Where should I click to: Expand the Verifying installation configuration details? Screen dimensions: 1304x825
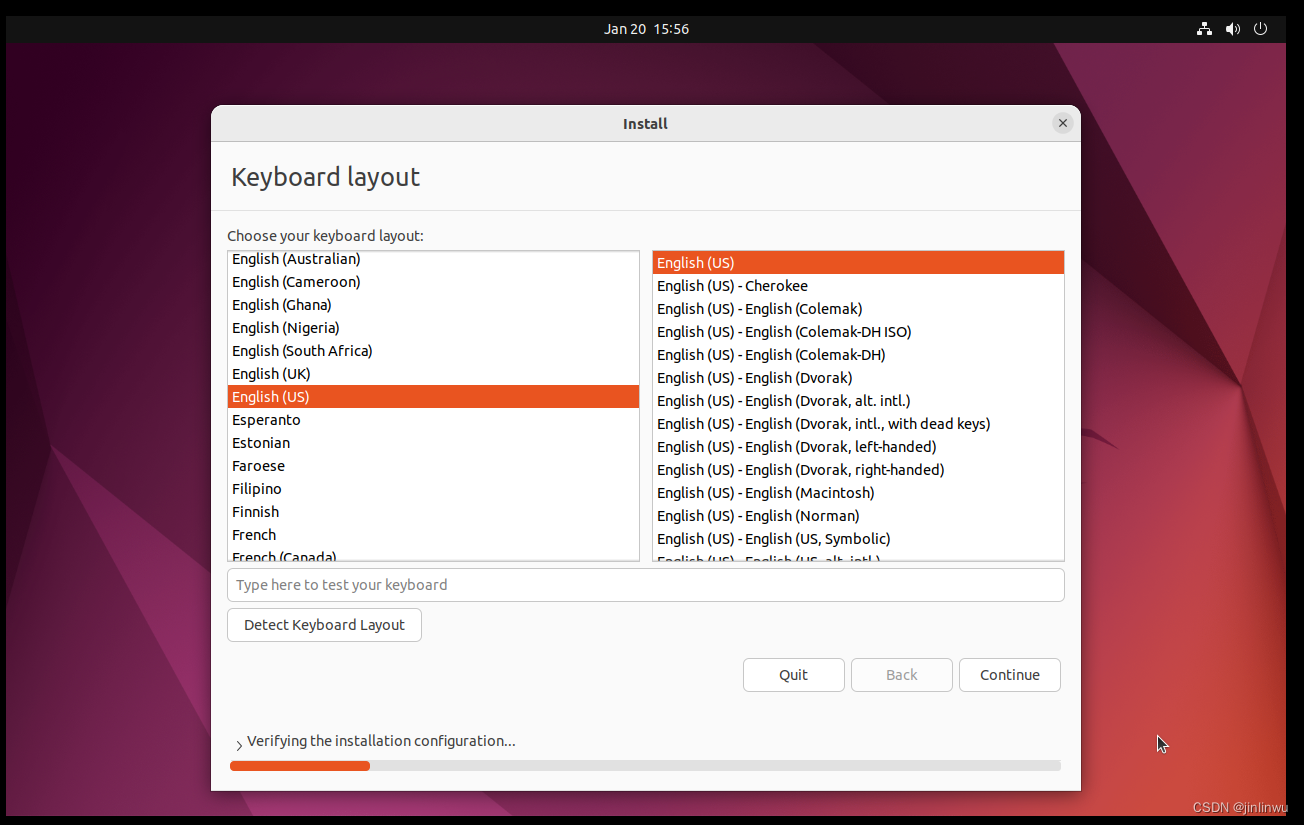point(239,743)
